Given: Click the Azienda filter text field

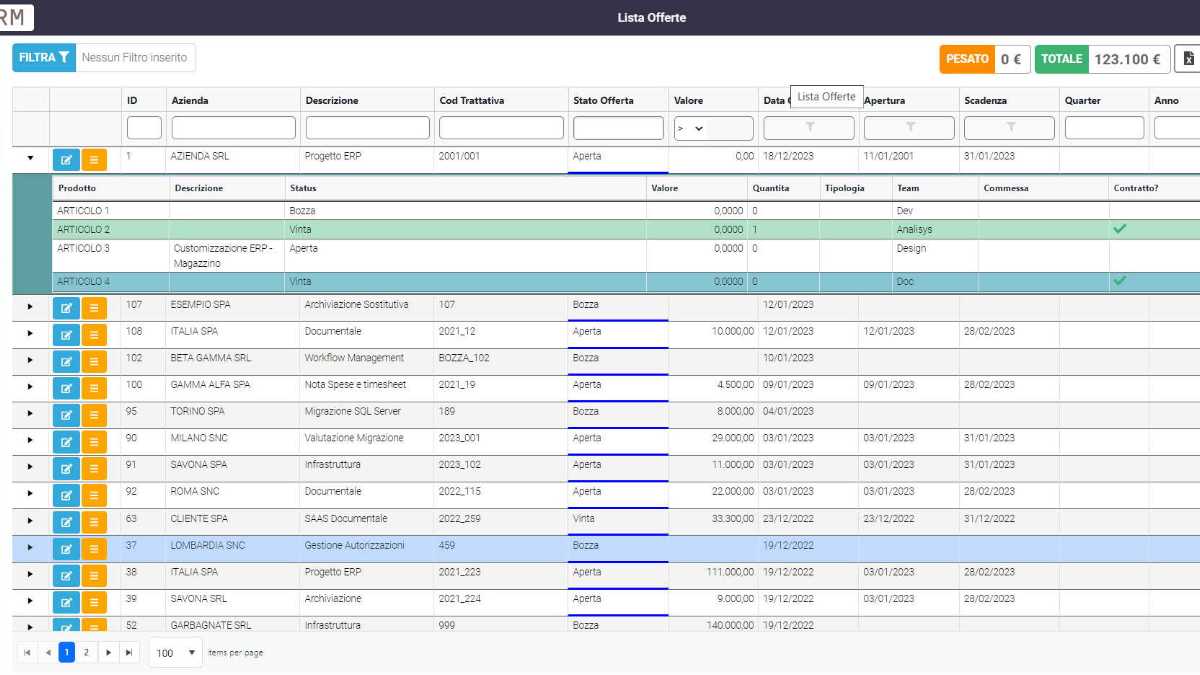Looking at the screenshot, I should click(x=233, y=128).
